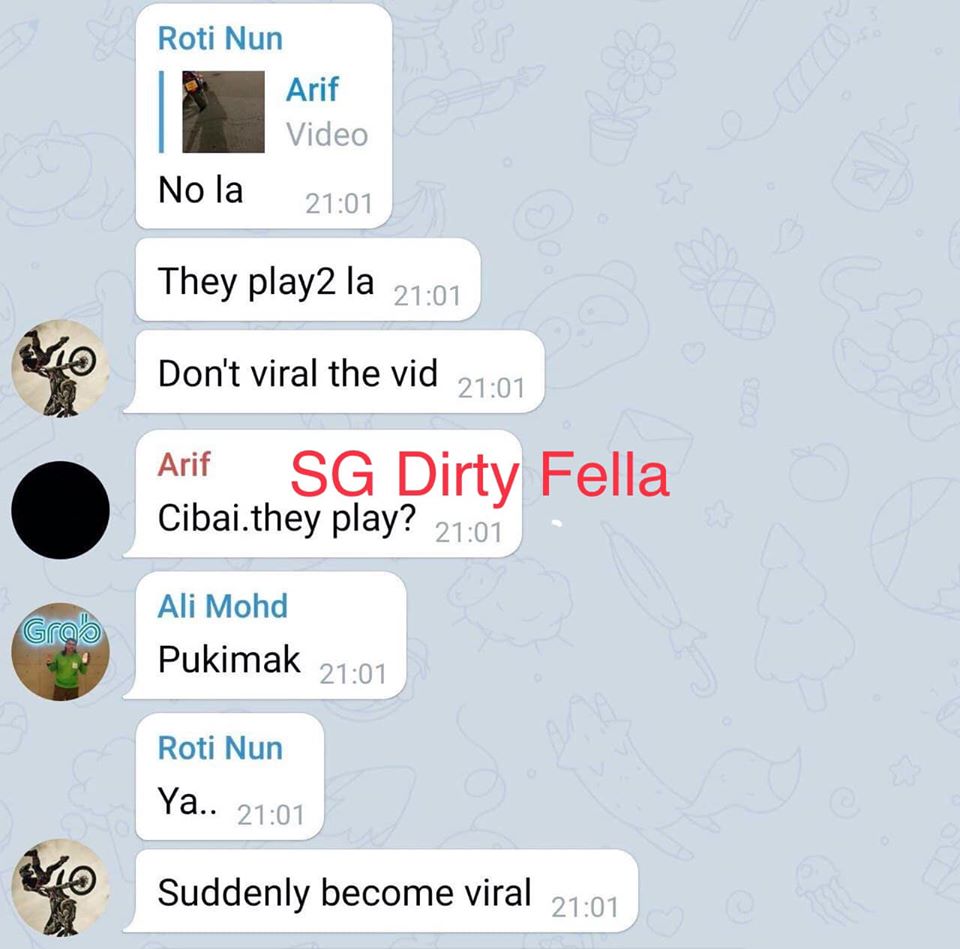The height and width of the screenshot is (949, 960).
Task: Select the 'They play2 la' message bubble
Action: point(307,280)
